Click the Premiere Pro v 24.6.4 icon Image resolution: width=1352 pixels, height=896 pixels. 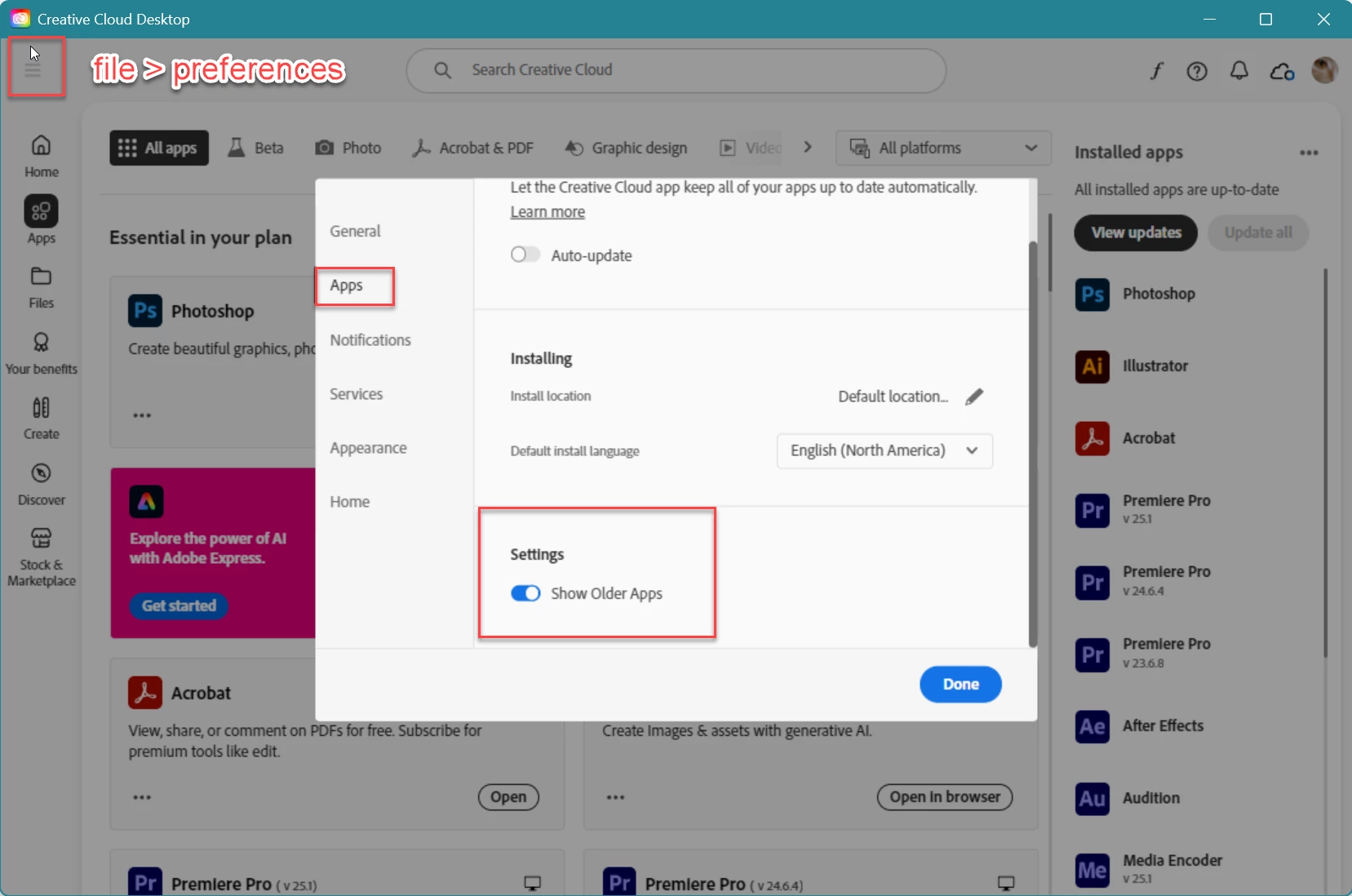click(1092, 582)
